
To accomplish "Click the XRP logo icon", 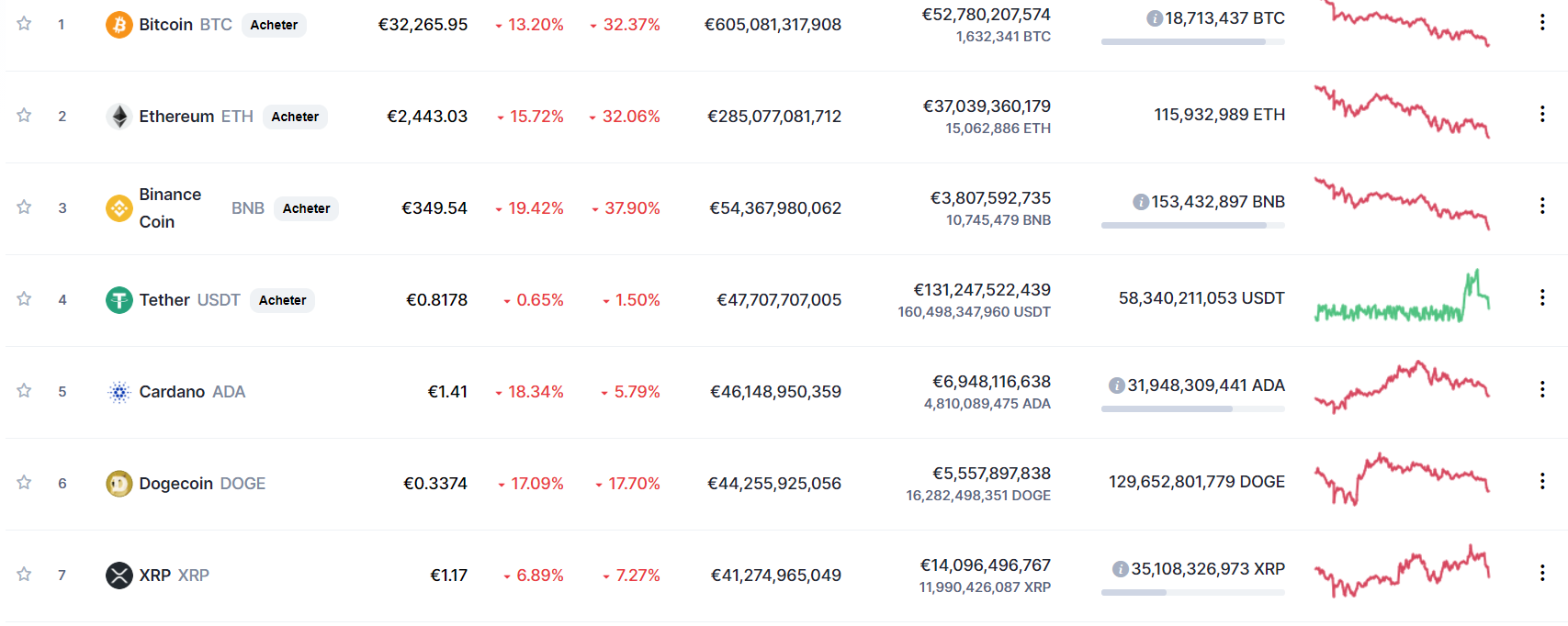I will (x=118, y=576).
